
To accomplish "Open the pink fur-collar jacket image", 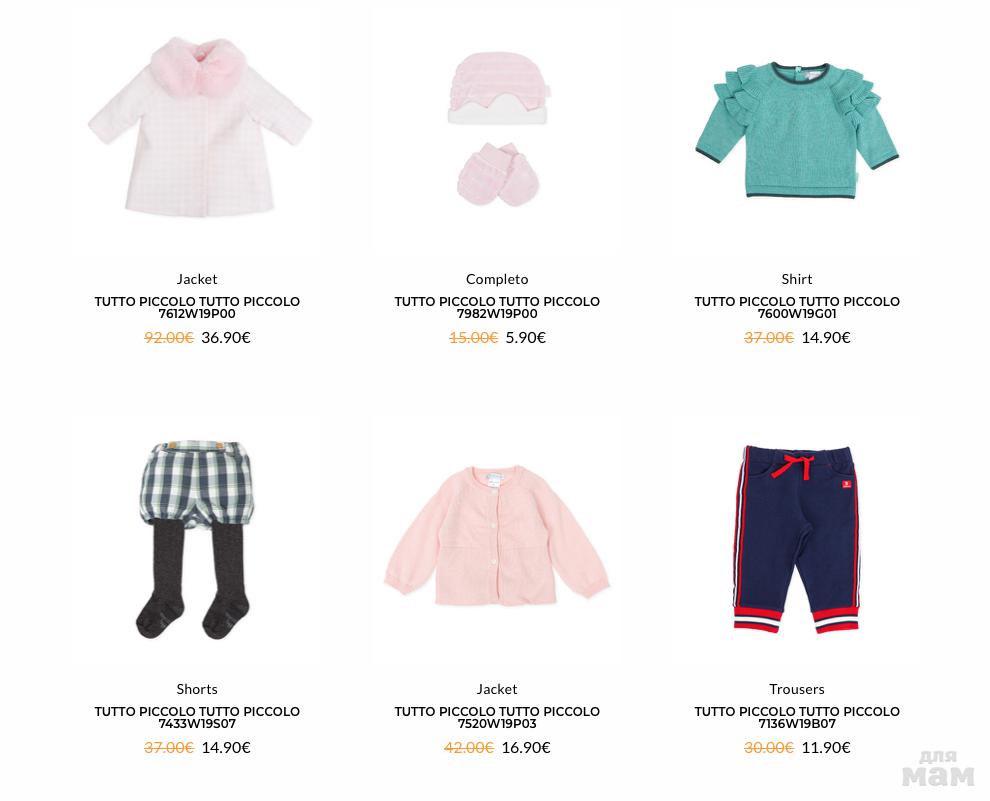I will pos(199,127).
